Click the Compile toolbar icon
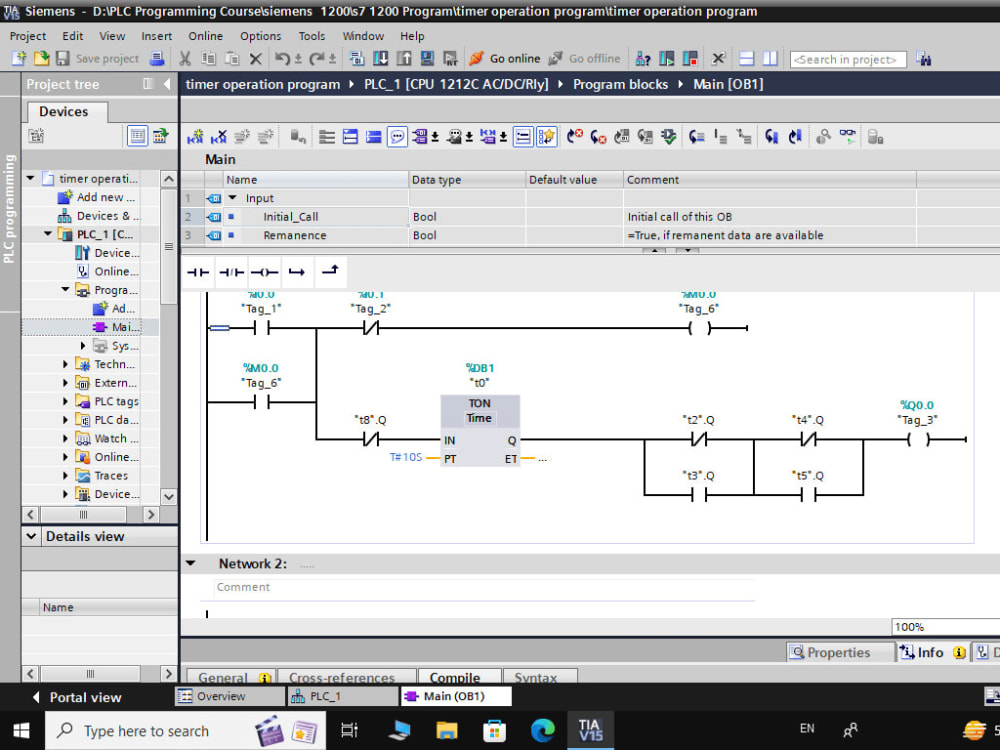This screenshot has width=1000, height=750. (358, 58)
